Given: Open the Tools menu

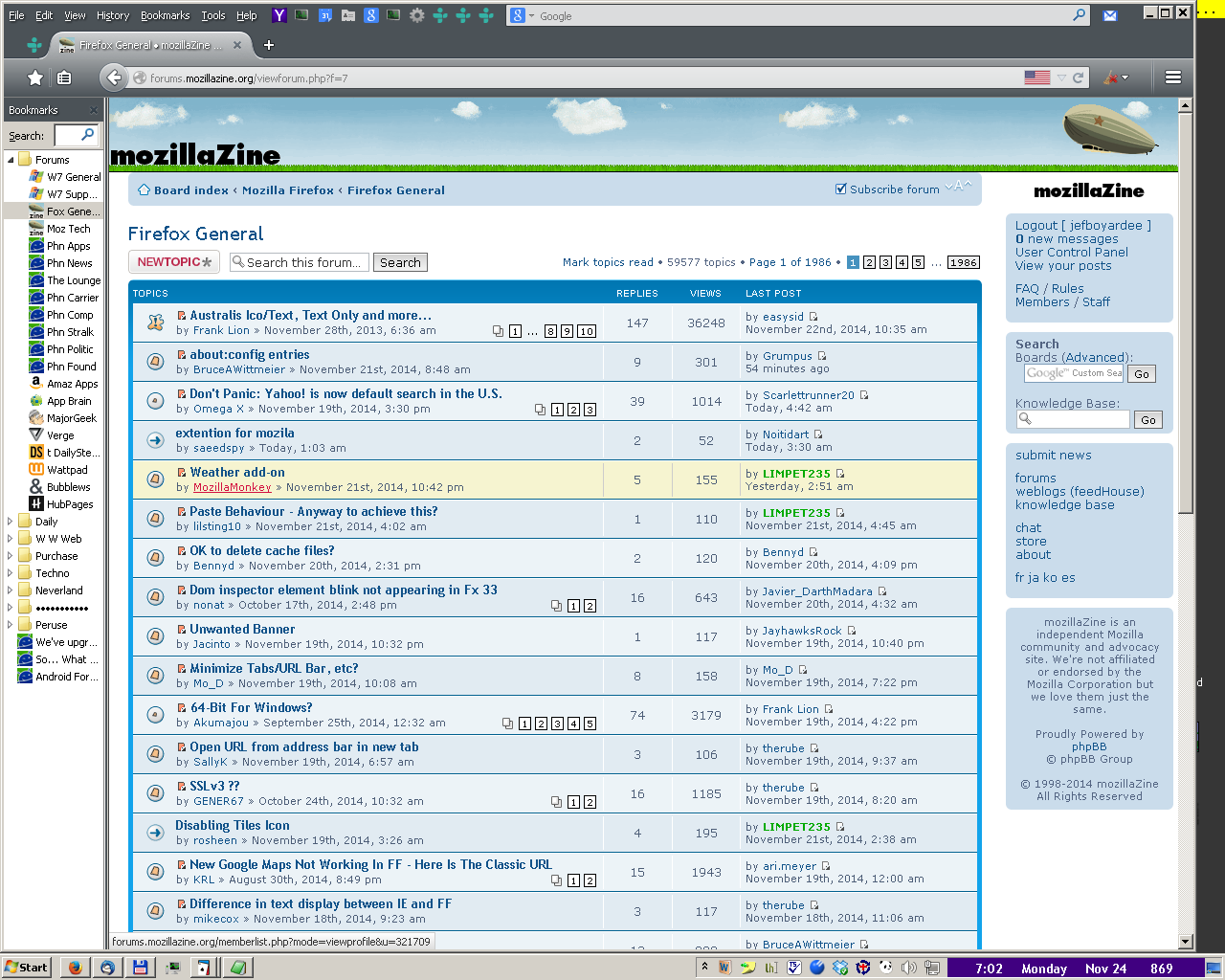Looking at the screenshot, I should pos(213,15).
